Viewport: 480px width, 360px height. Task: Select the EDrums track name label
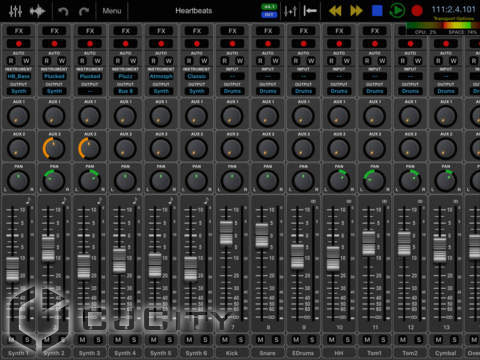click(303, 353)
